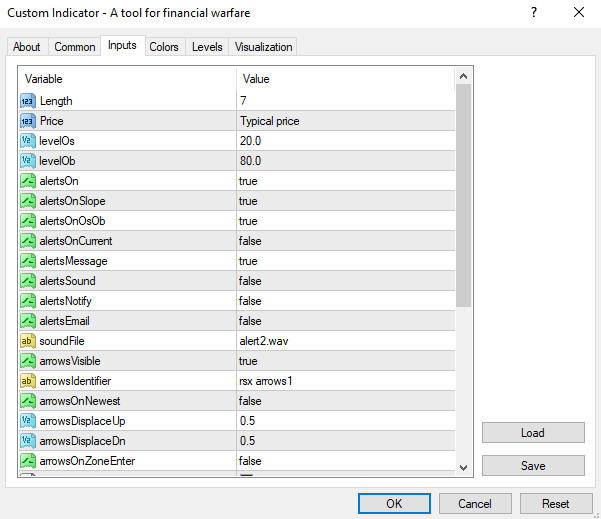This screenshot has width=601, height=519.
Task: Open the About tab
Action: coord(27,47)
